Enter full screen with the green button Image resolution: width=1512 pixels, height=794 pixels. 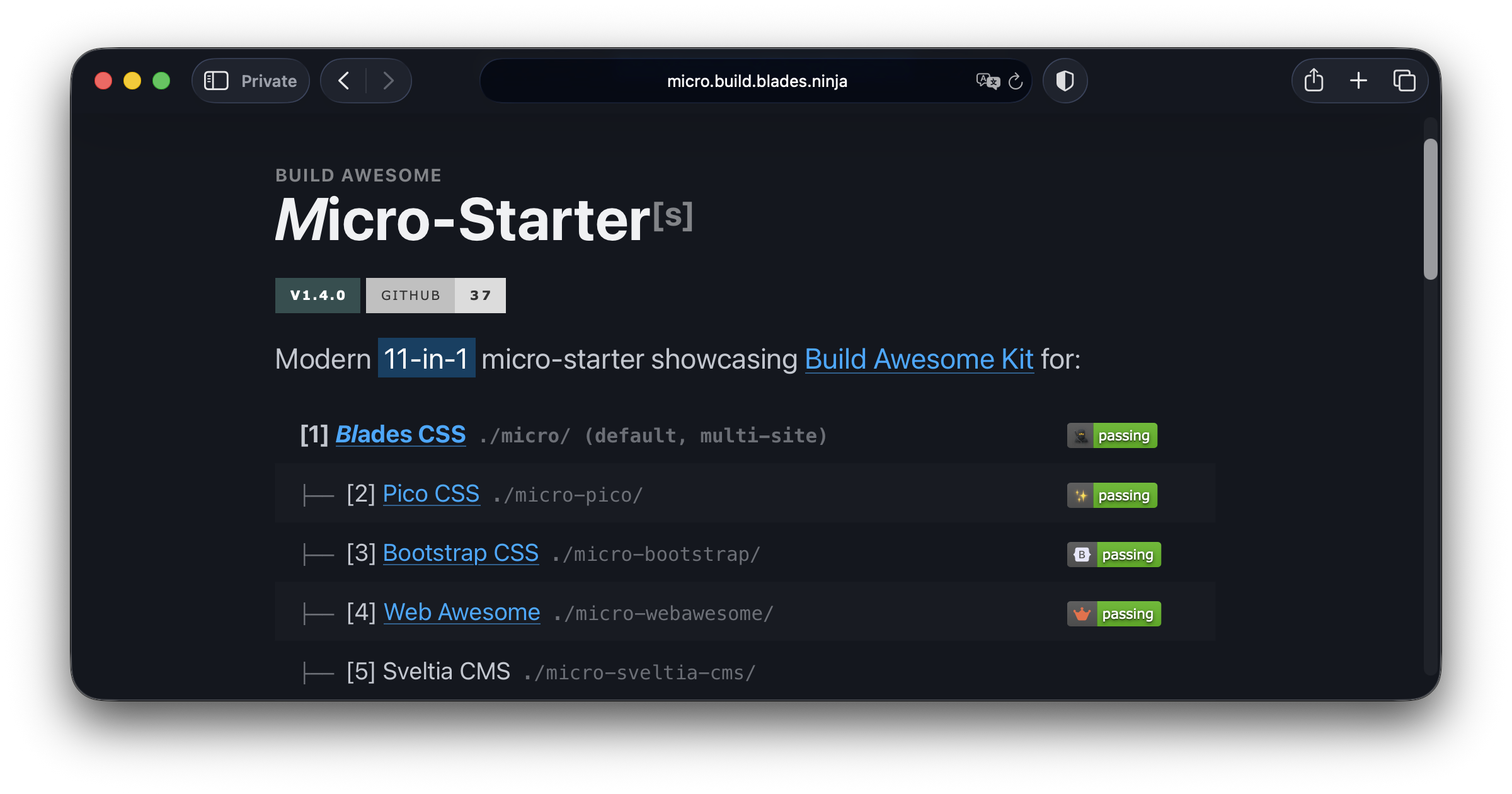(x=161, y=81)
